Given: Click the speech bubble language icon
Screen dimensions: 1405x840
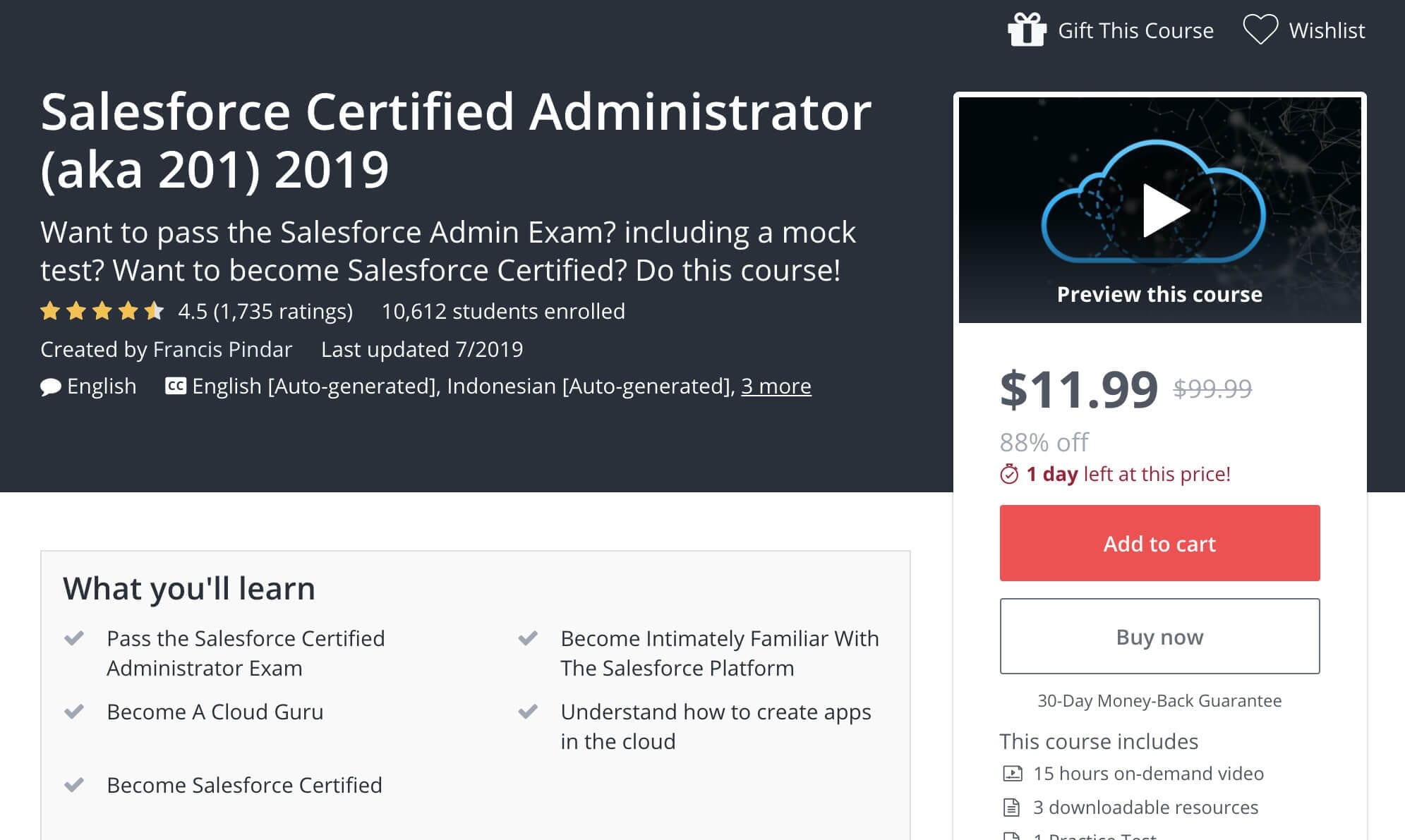Looking at the screenshot, I should click(50, 386).
